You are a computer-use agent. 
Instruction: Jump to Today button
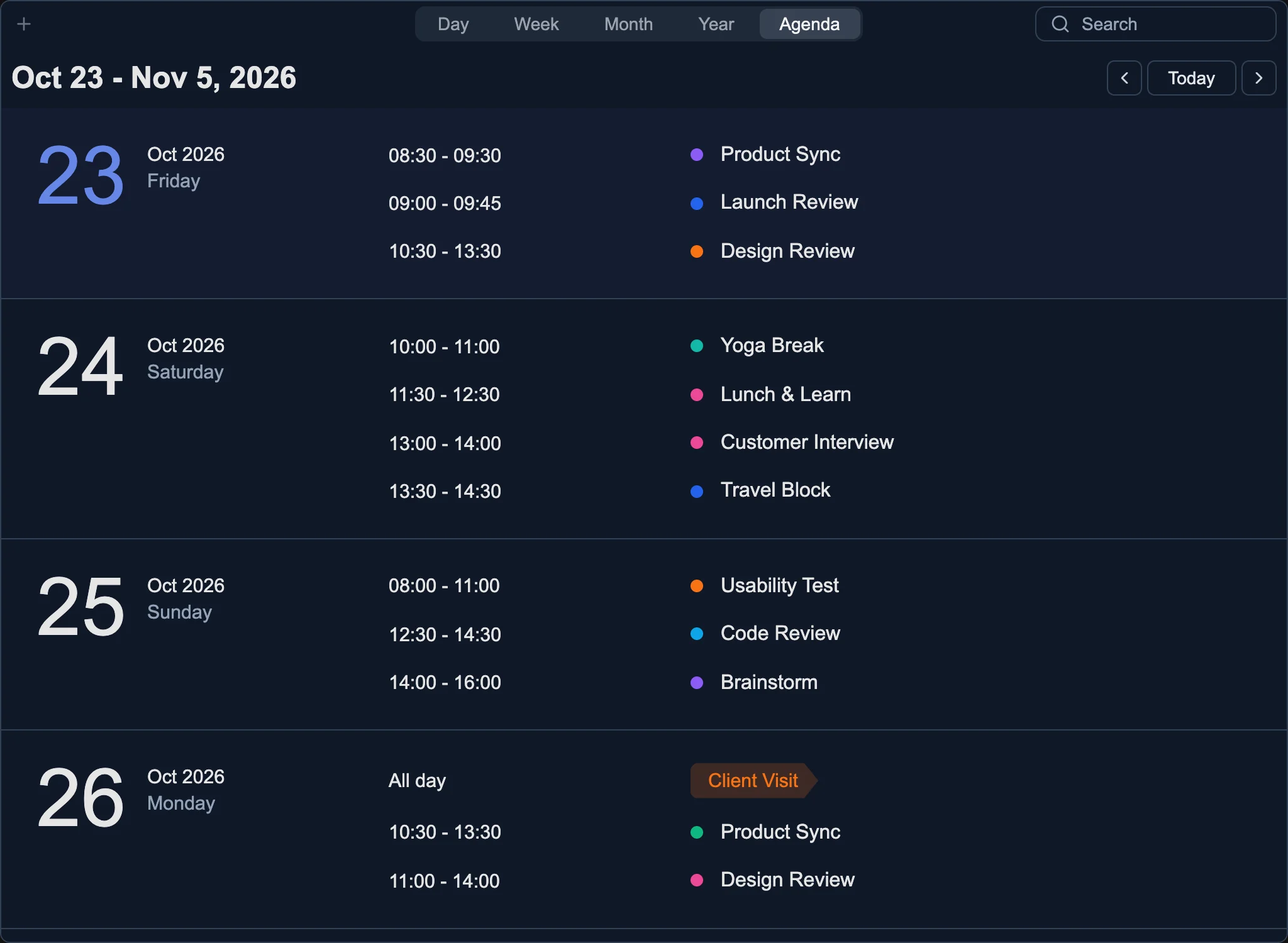1192,78
